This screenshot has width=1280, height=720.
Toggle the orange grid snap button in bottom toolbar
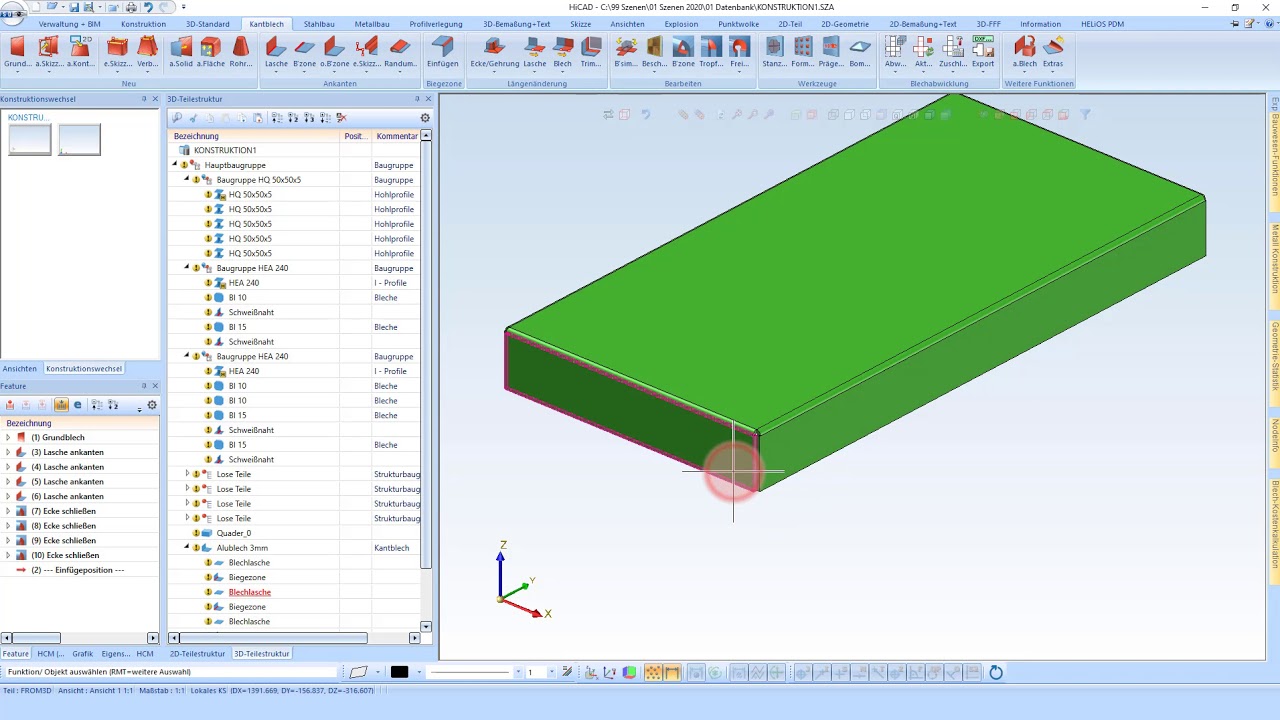(653, 673)
